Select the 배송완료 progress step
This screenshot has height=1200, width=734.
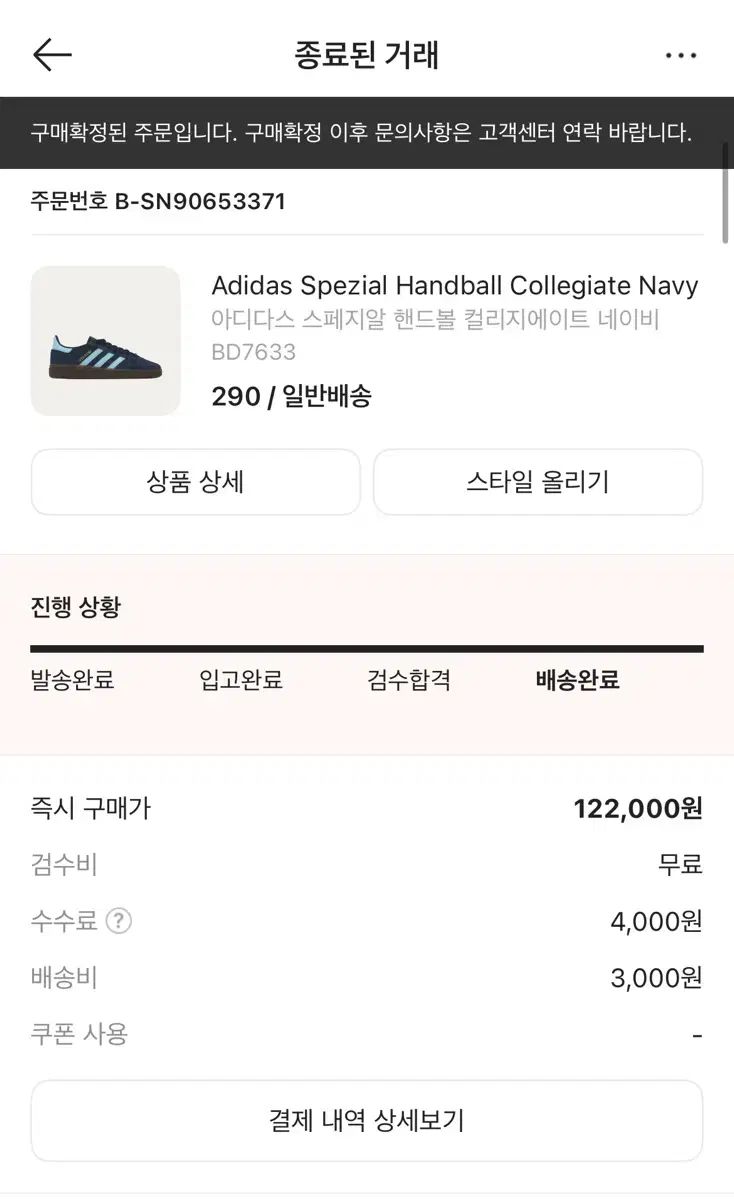(x=578, y=681)
